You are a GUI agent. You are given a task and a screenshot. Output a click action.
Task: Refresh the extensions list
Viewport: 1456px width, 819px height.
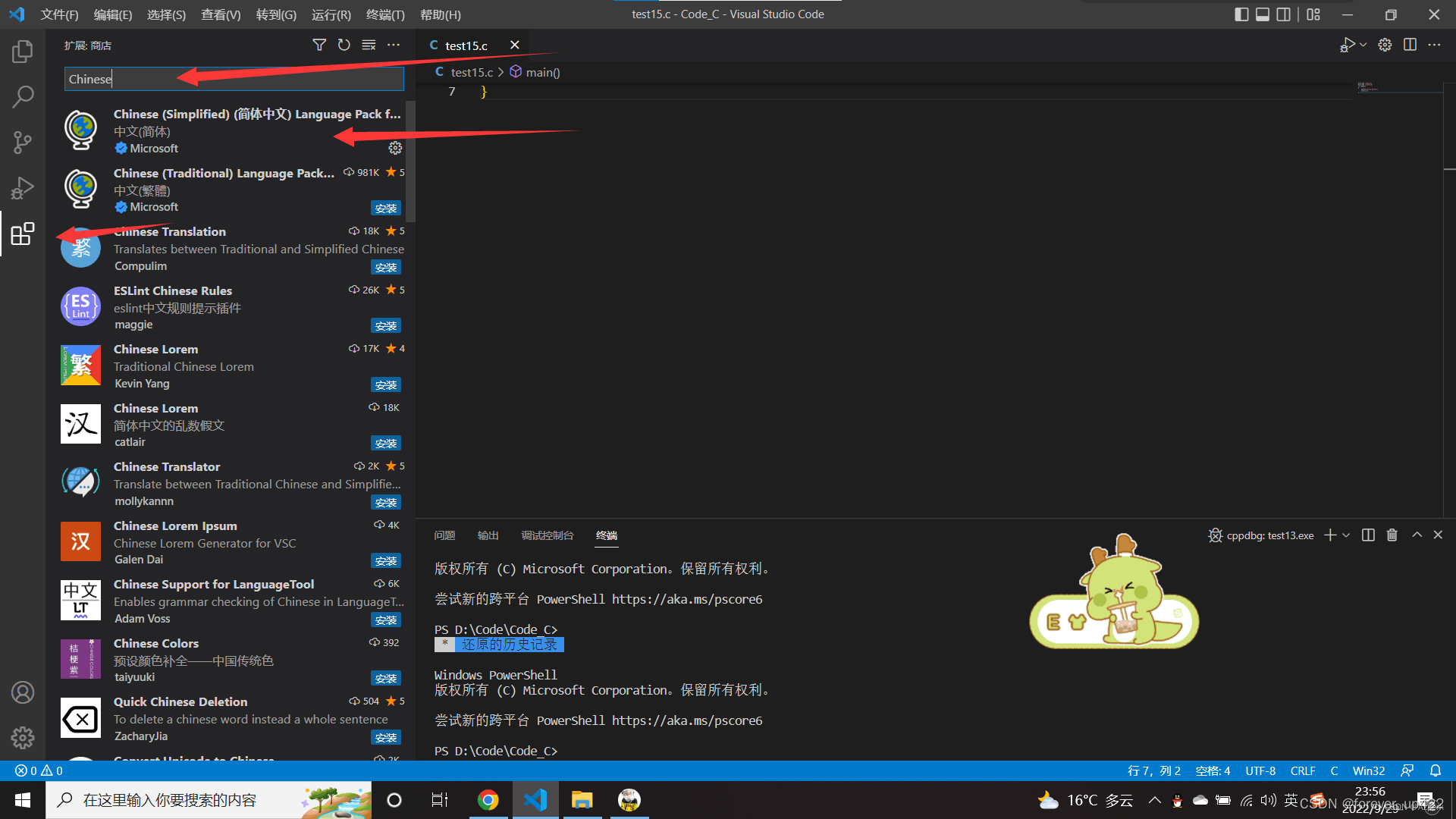(x=344, y=45)
